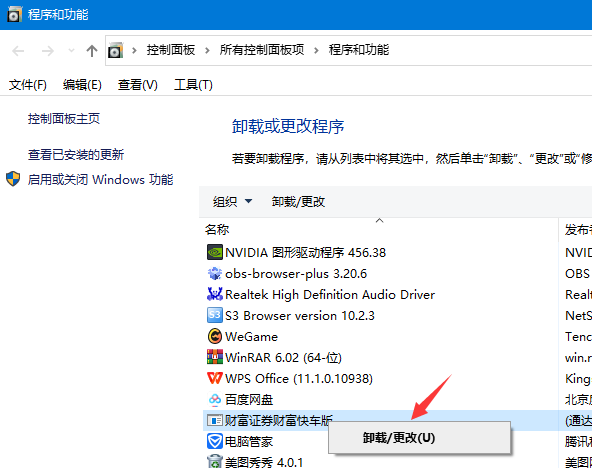Go forward with the forward arrow
The width and height of the screenshot is (592, 468).
tap(48, 51)
